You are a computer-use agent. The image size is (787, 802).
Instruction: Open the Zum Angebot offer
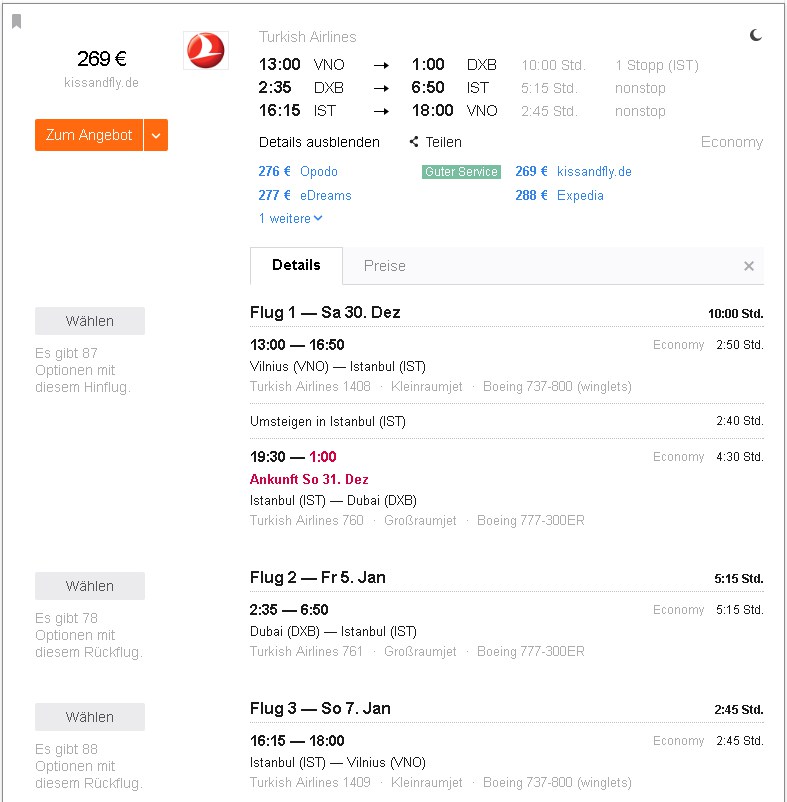click(x=89, y=135)
